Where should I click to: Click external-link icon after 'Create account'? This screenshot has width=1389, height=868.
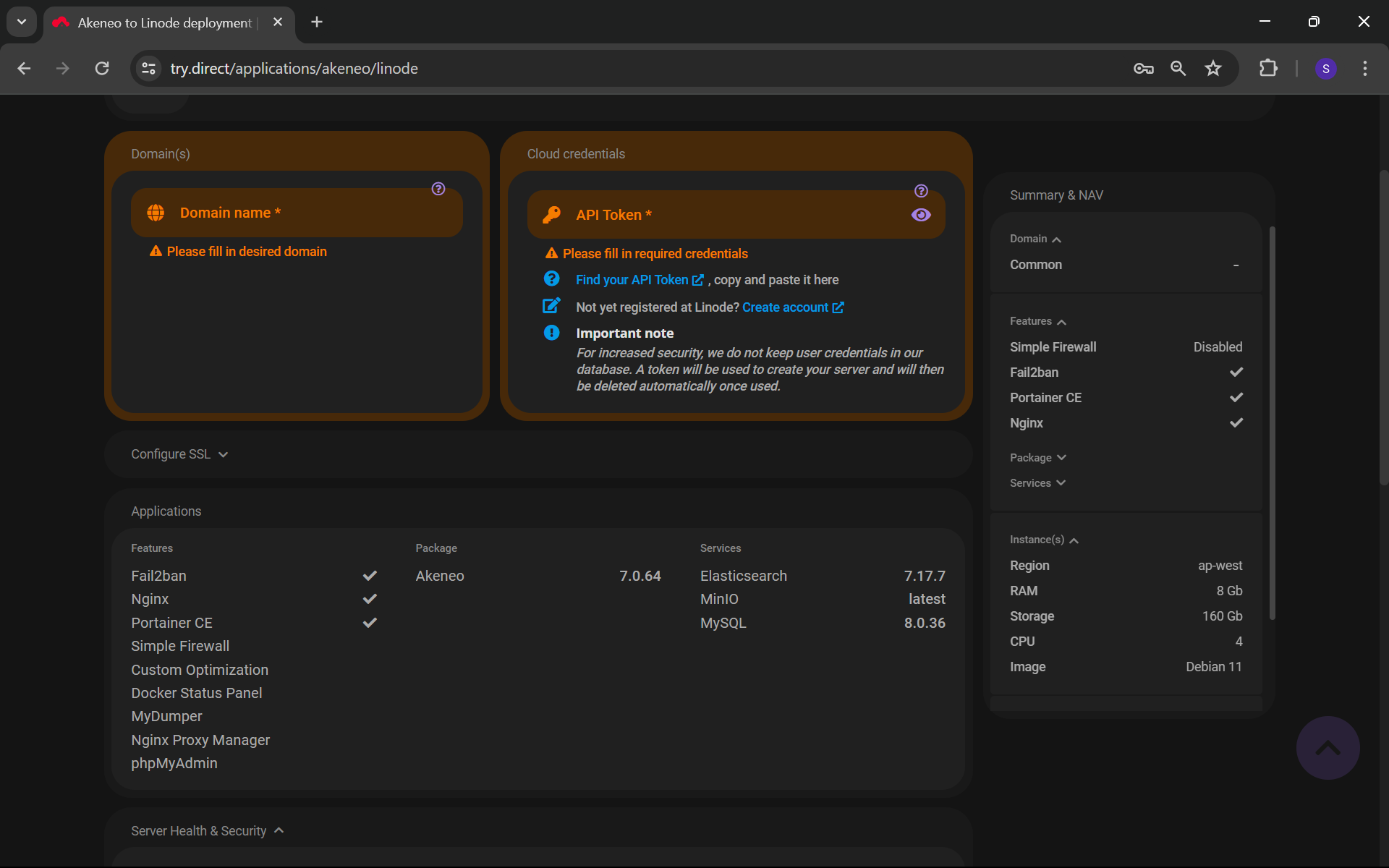838,307
